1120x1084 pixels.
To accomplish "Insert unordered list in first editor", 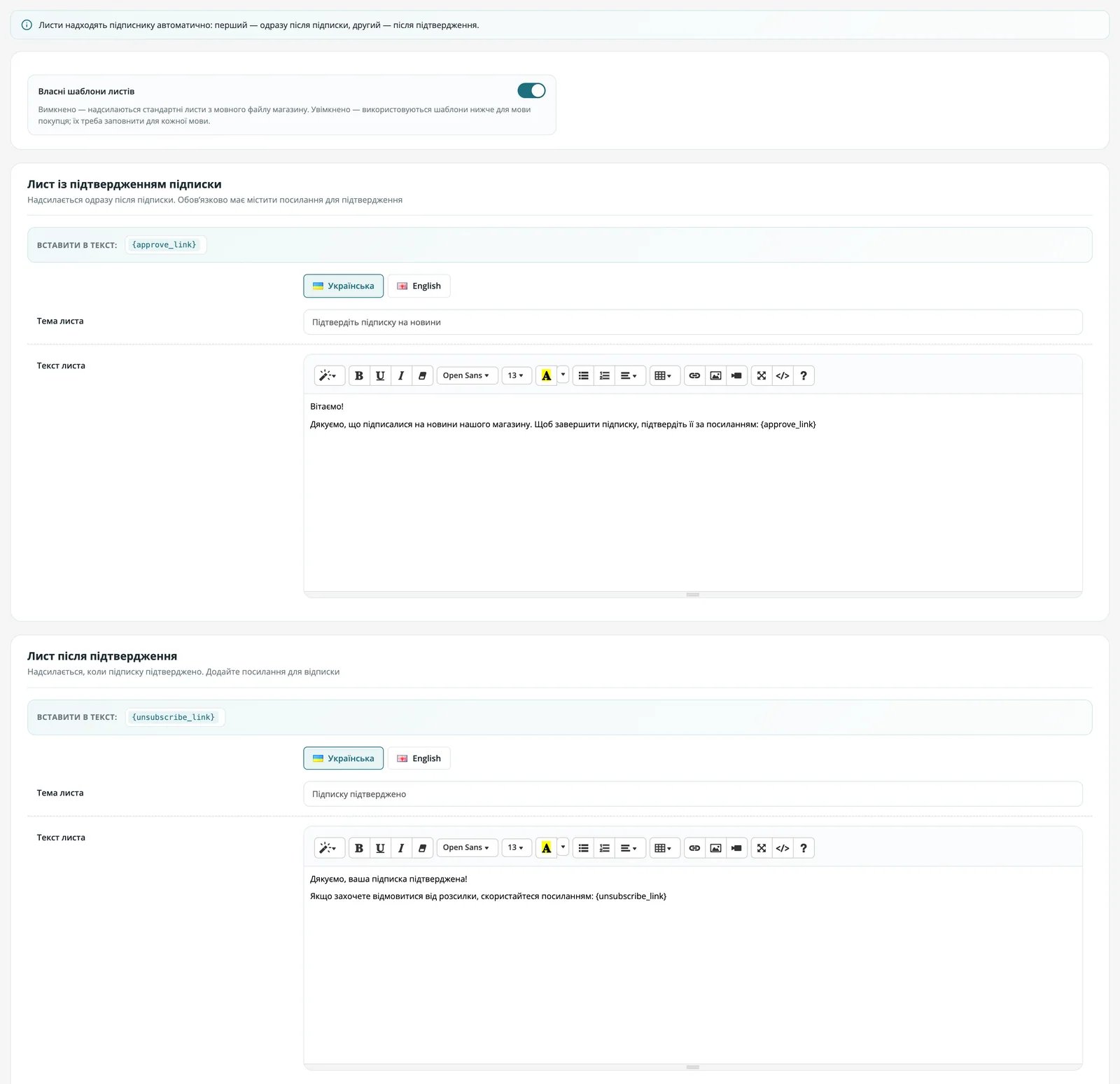I will point(584,376).
